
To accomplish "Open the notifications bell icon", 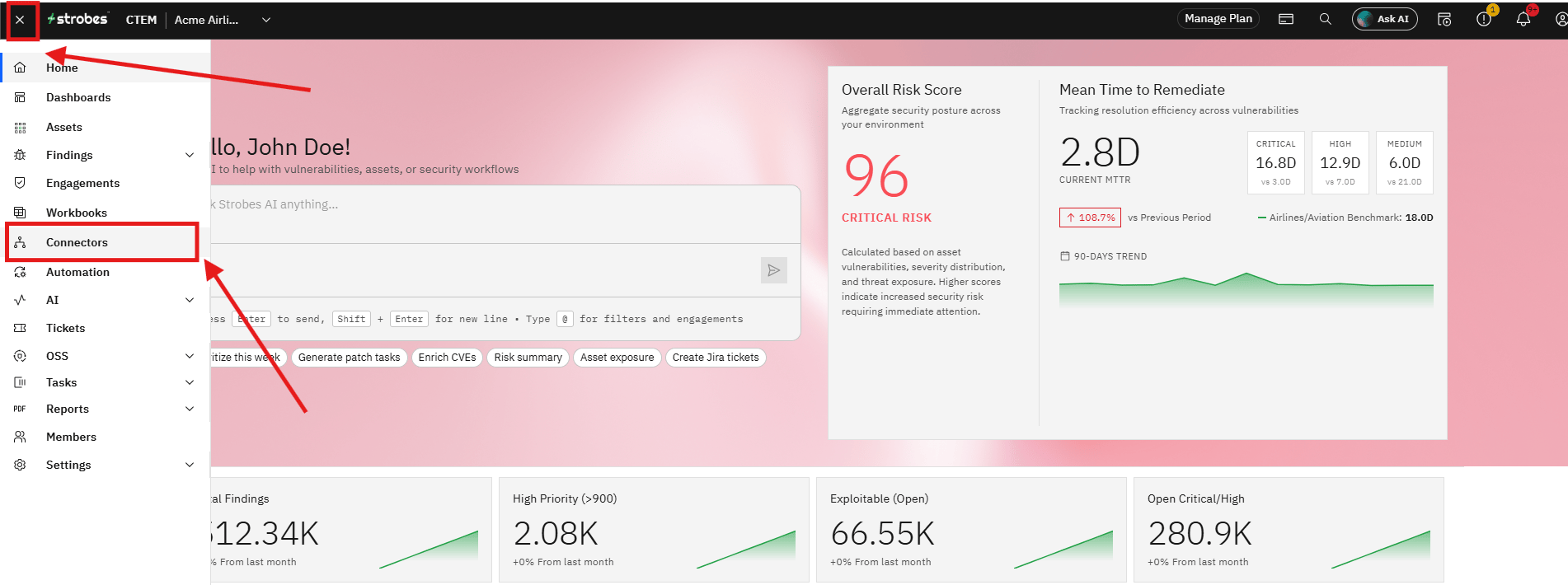I will pos(1523,18).
